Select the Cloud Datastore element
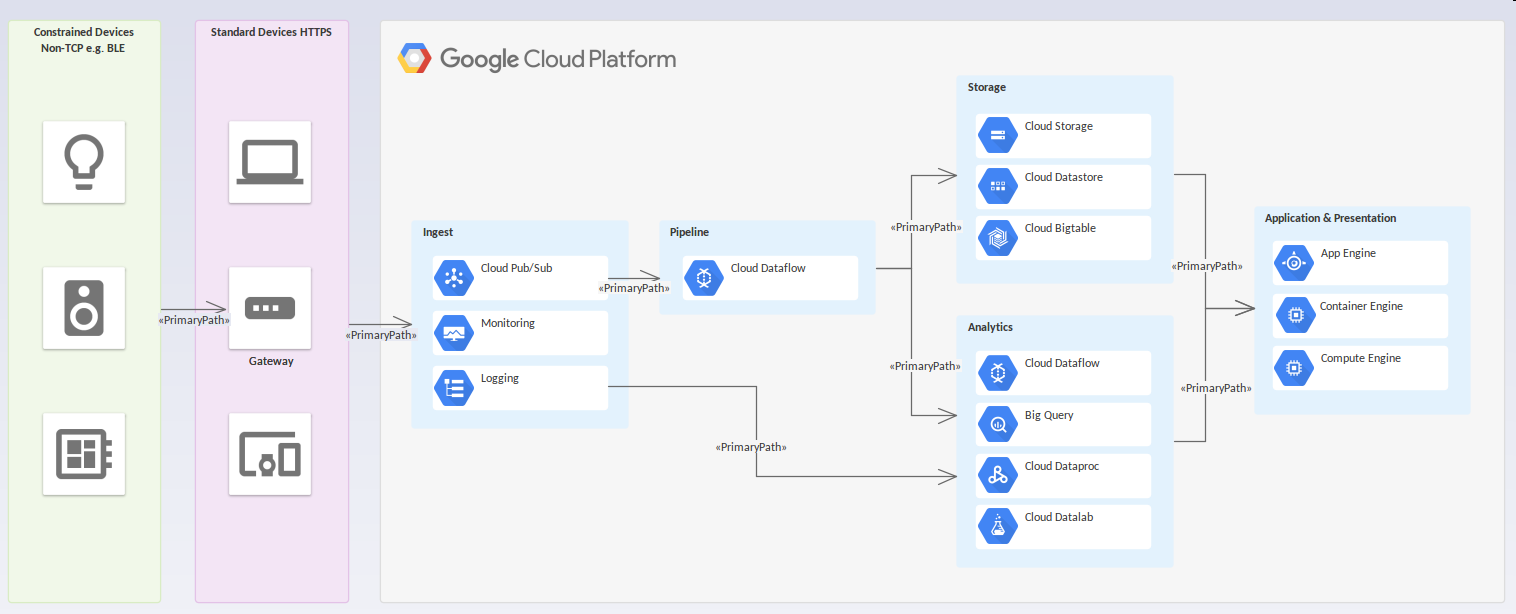This screenshot has width=1516, height=614. [x=1063, y=186]
